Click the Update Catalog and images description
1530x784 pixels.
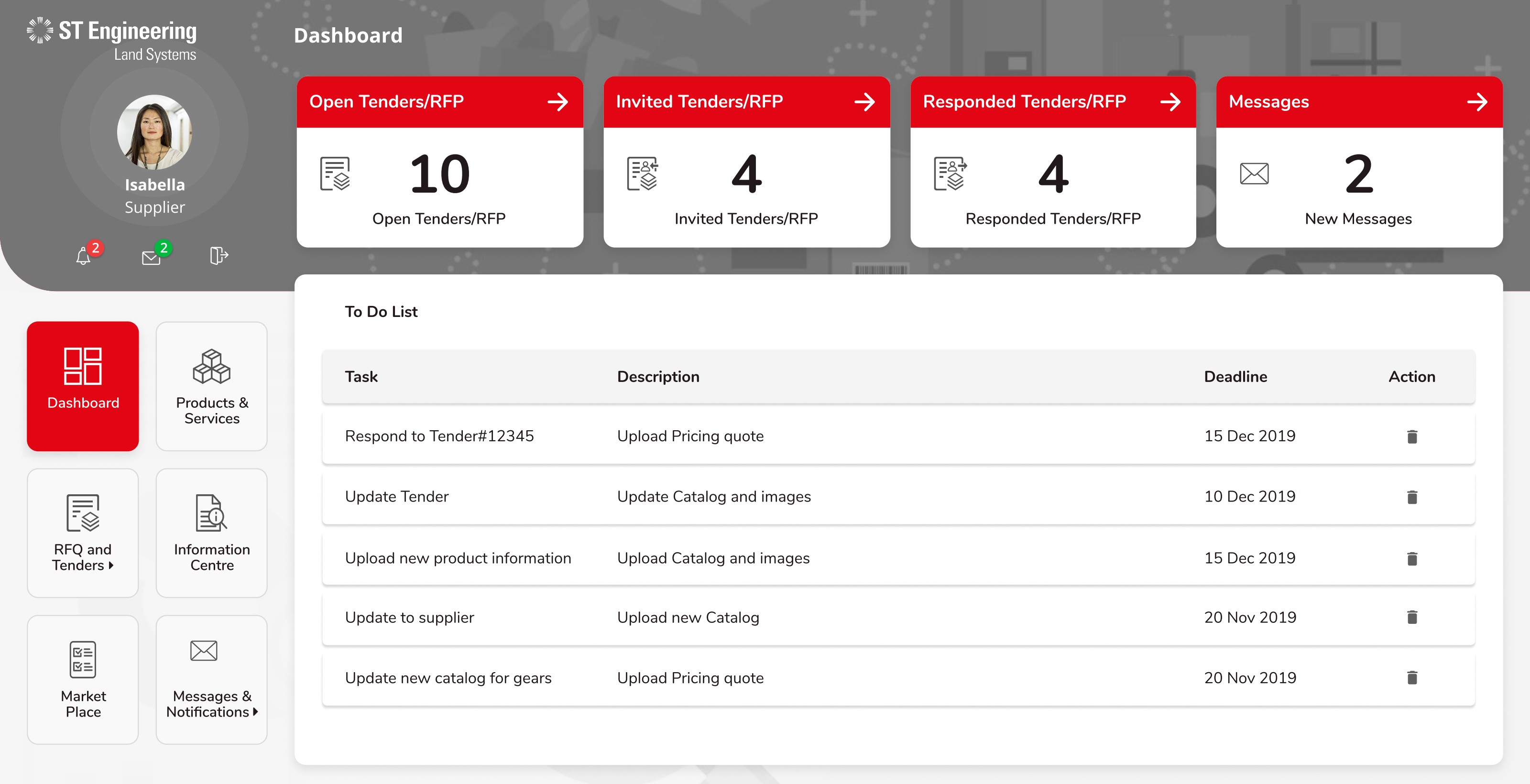[714, 497]
